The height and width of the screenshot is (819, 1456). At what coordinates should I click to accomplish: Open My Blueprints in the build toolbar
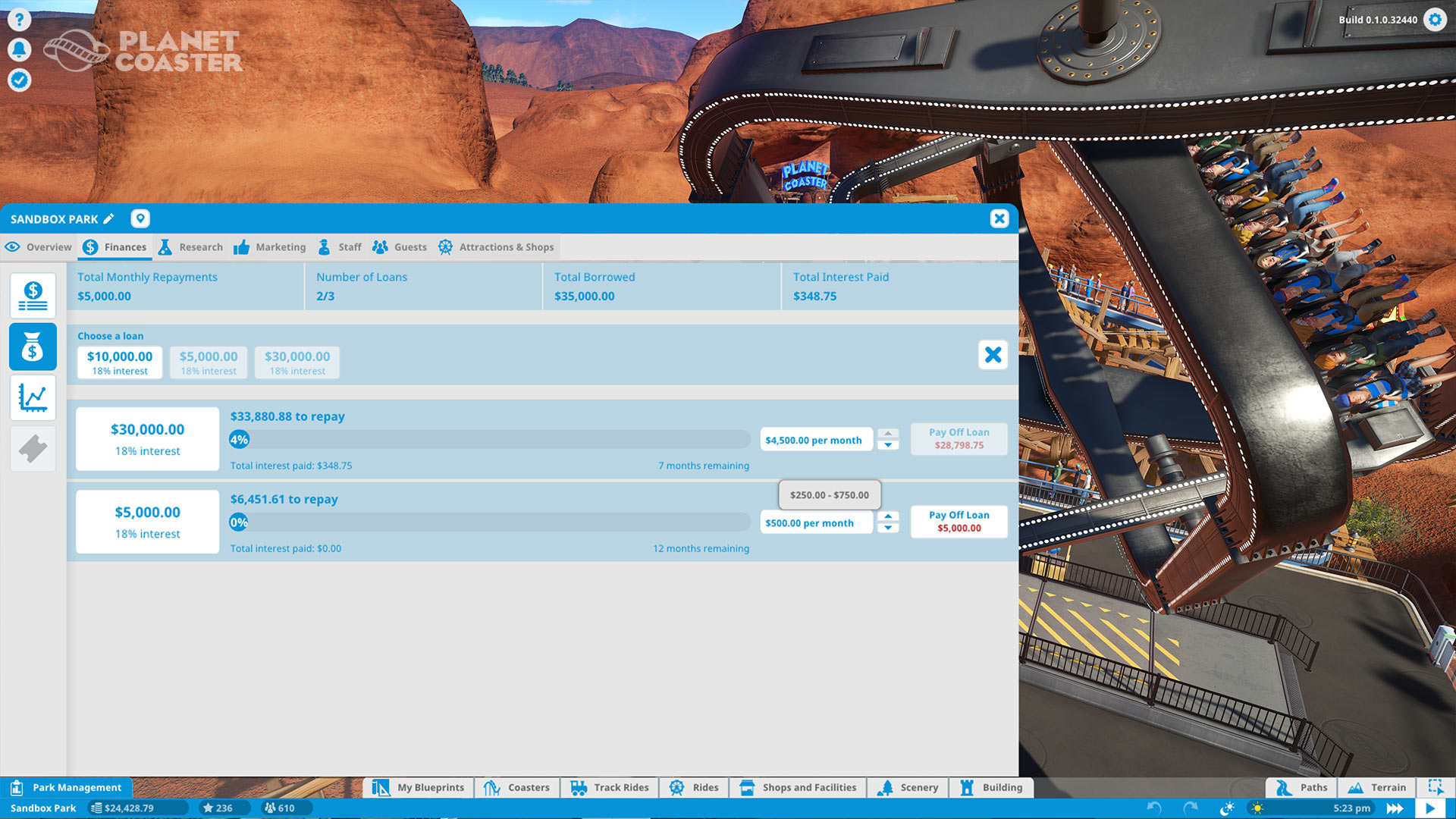pyautogui.click(x=419, y=787)
